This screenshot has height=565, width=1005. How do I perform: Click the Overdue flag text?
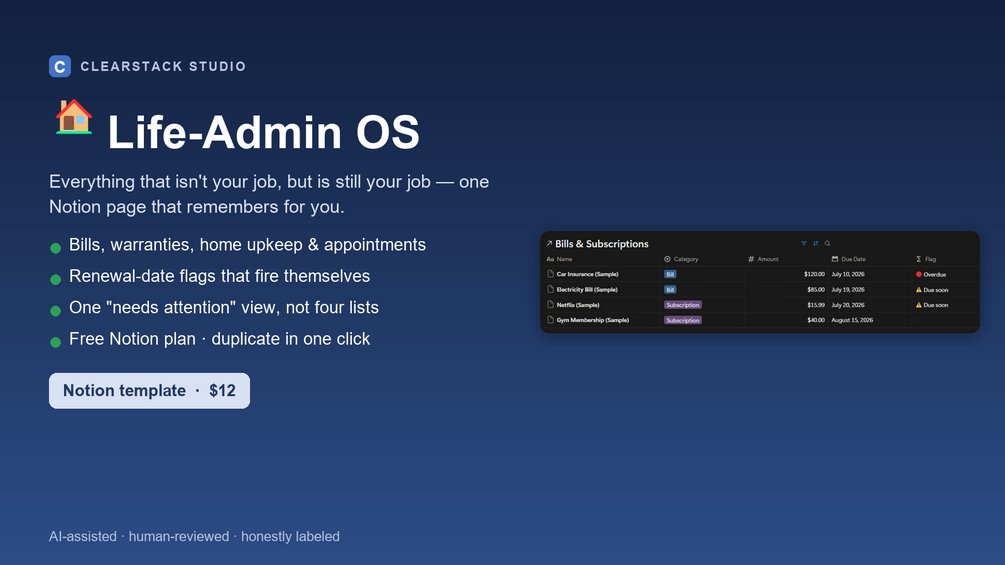tap(934, 274)
